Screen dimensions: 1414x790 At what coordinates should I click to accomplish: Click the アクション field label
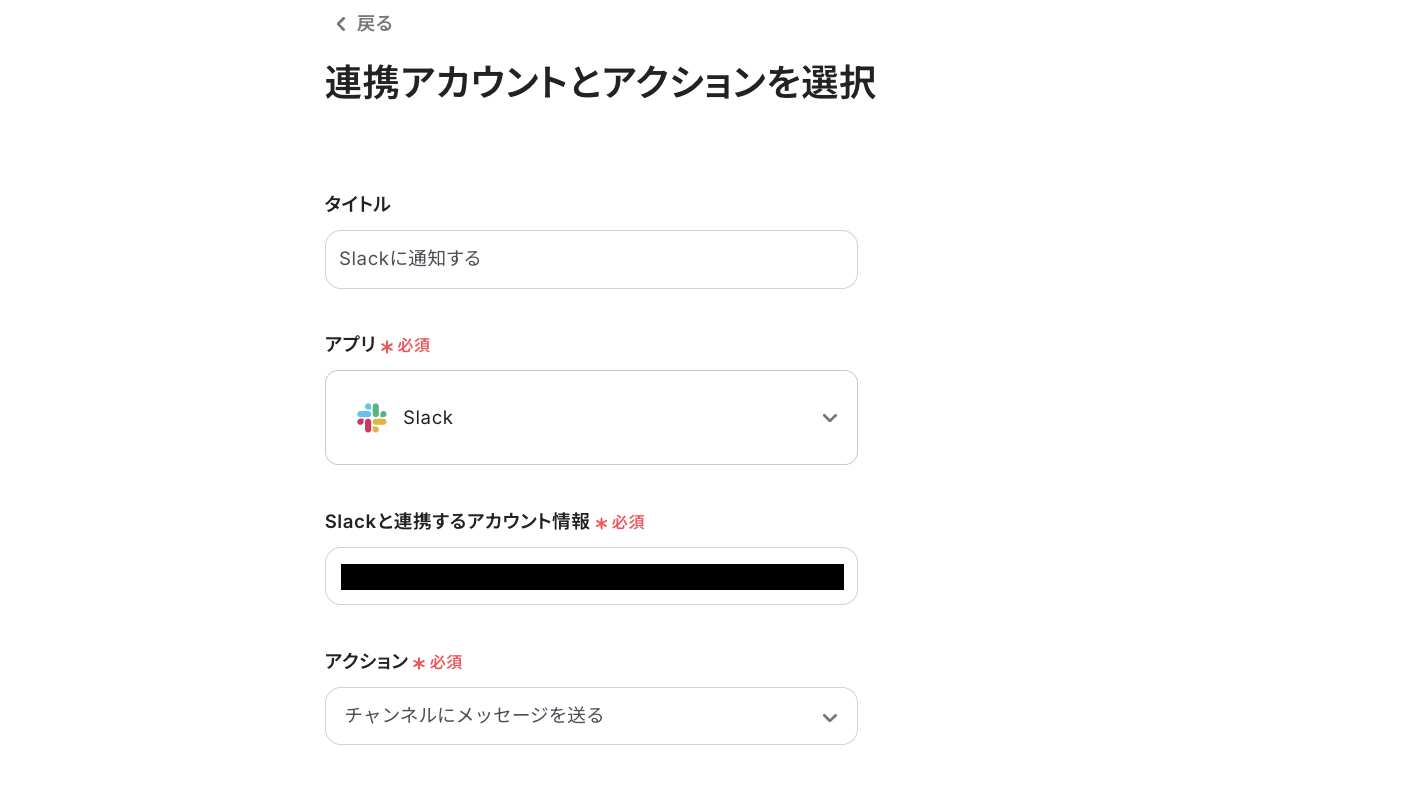pos(366,661)
